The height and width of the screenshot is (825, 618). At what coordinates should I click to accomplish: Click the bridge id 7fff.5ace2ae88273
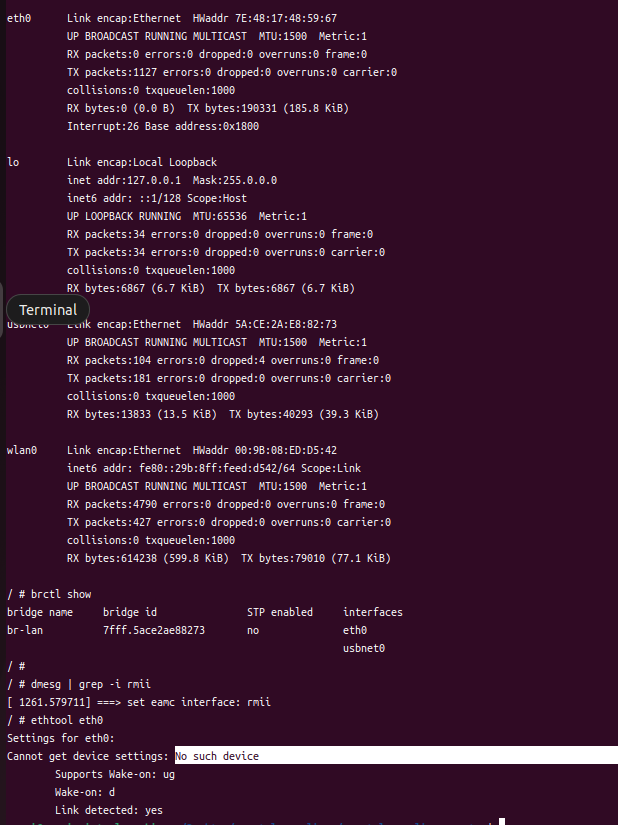point(154,630)
